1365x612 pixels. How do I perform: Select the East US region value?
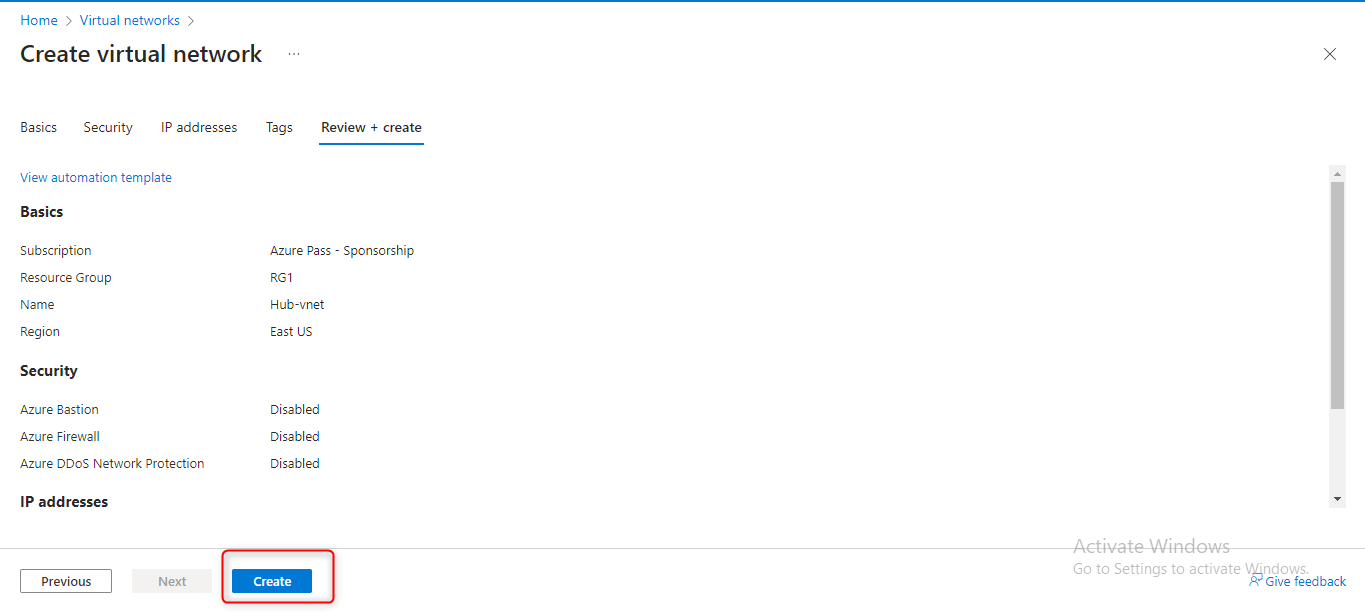click(x=291, y=331)
